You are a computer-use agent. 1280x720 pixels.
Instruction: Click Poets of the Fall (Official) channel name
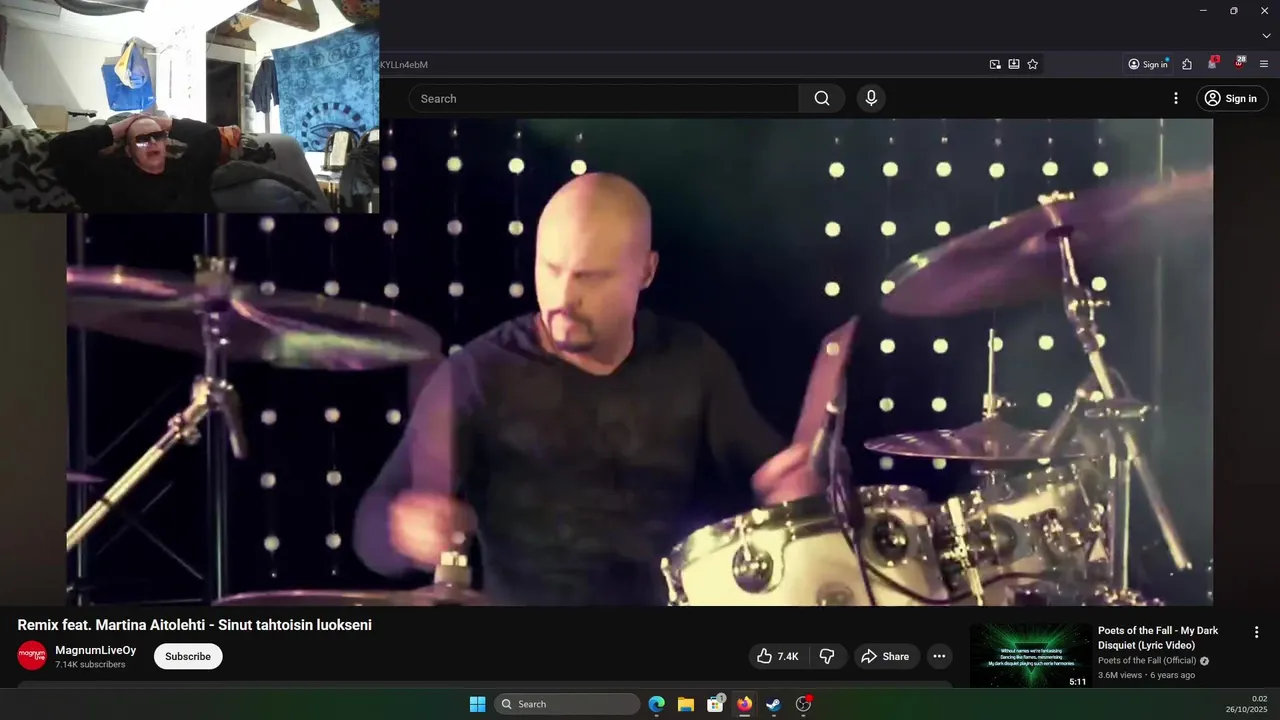(1147, 661)
